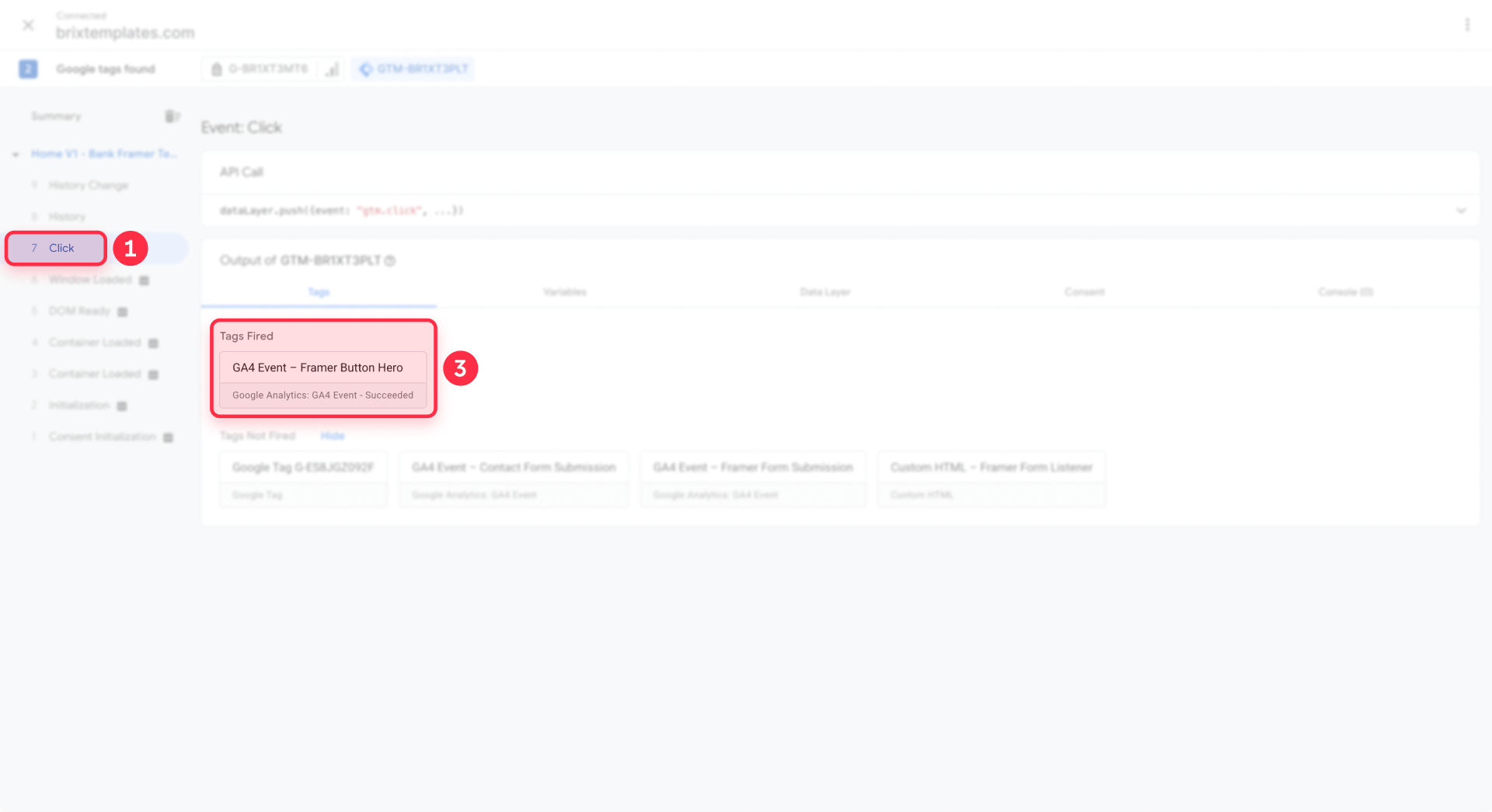Open the GA4 Event - Contact Form Submission card
1492x812 pixels.
point(514,479)
